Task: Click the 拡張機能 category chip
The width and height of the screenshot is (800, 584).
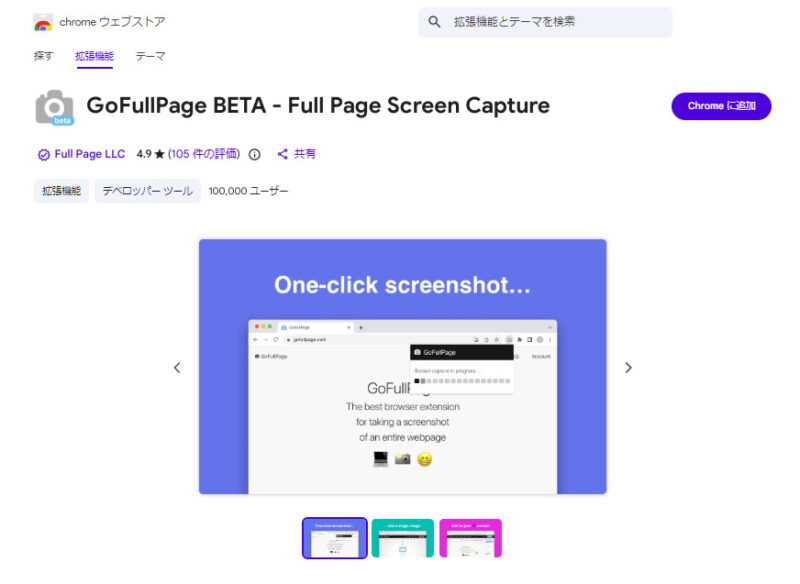Action: (61, 191)
